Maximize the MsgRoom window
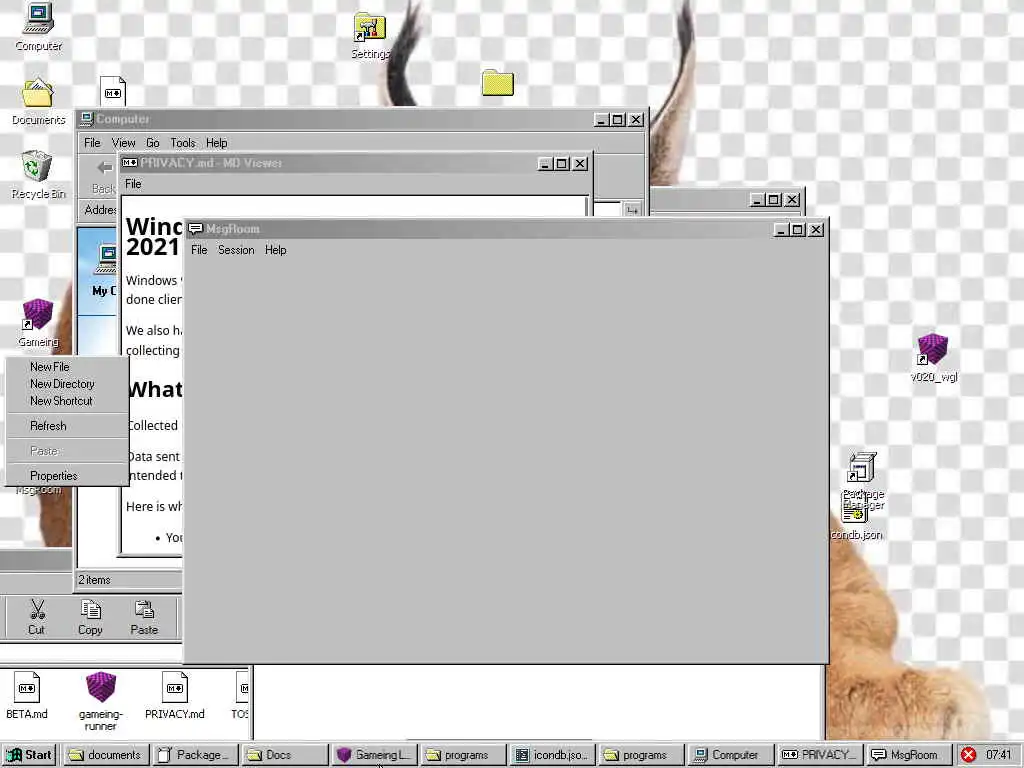This screenshot has height=768, width=1024. (797, 230)
